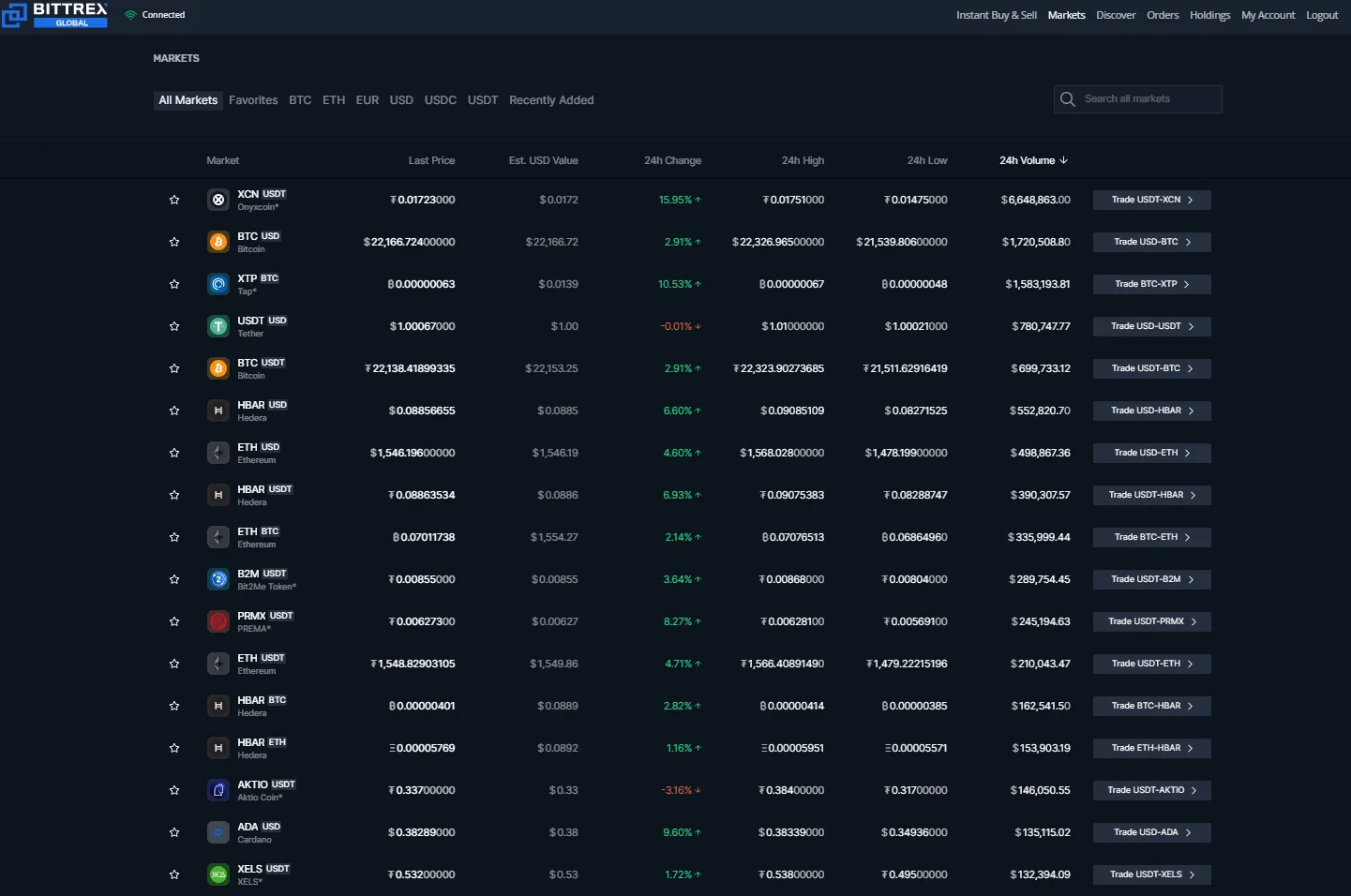The width and height of the screenshot is (1351, 896).
Task: Click the Bittrex Global logo
Action: (x=54, y=14)
